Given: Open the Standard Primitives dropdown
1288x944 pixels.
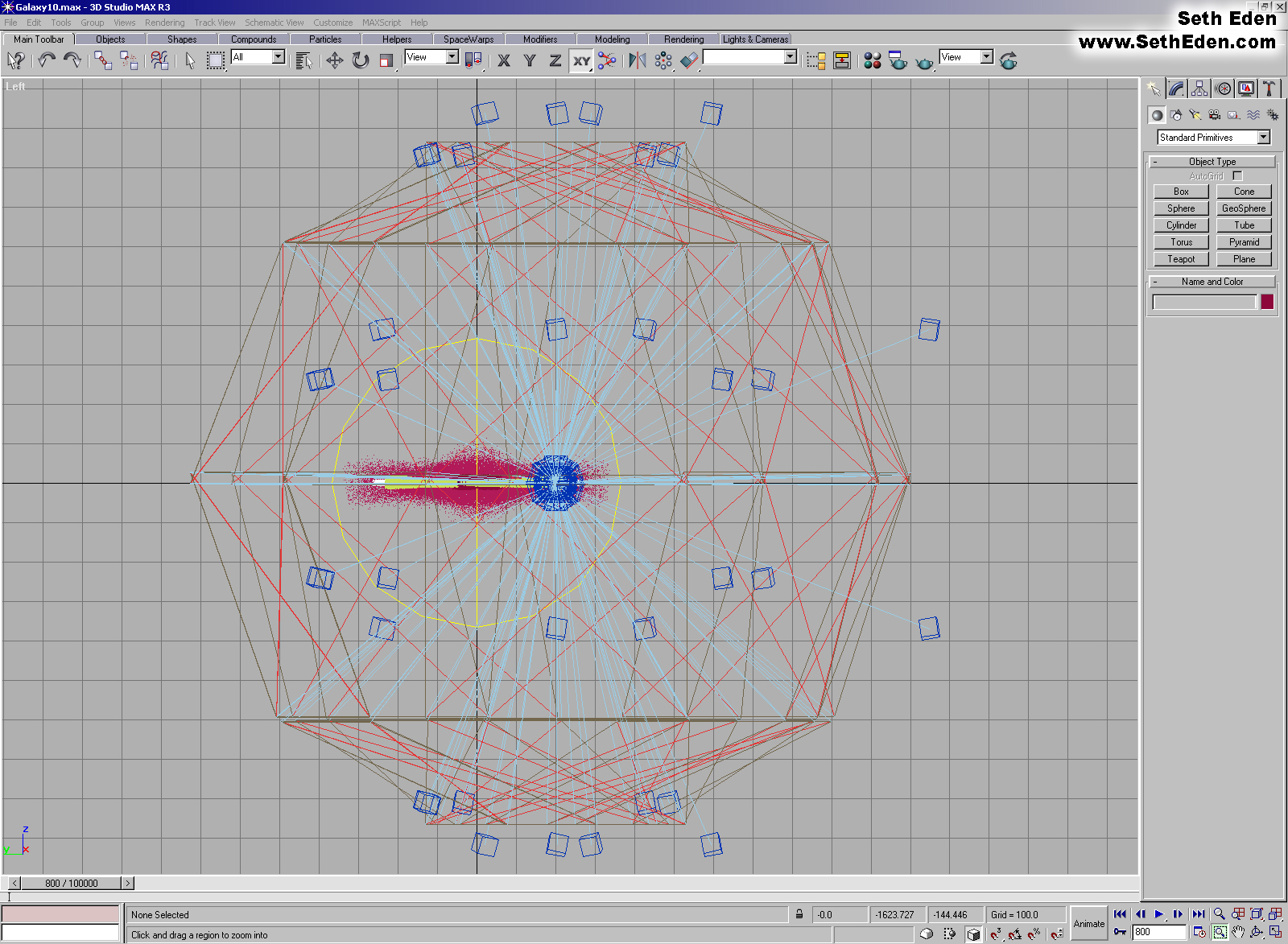Looking at the screenshot, I should (1263, 138).
